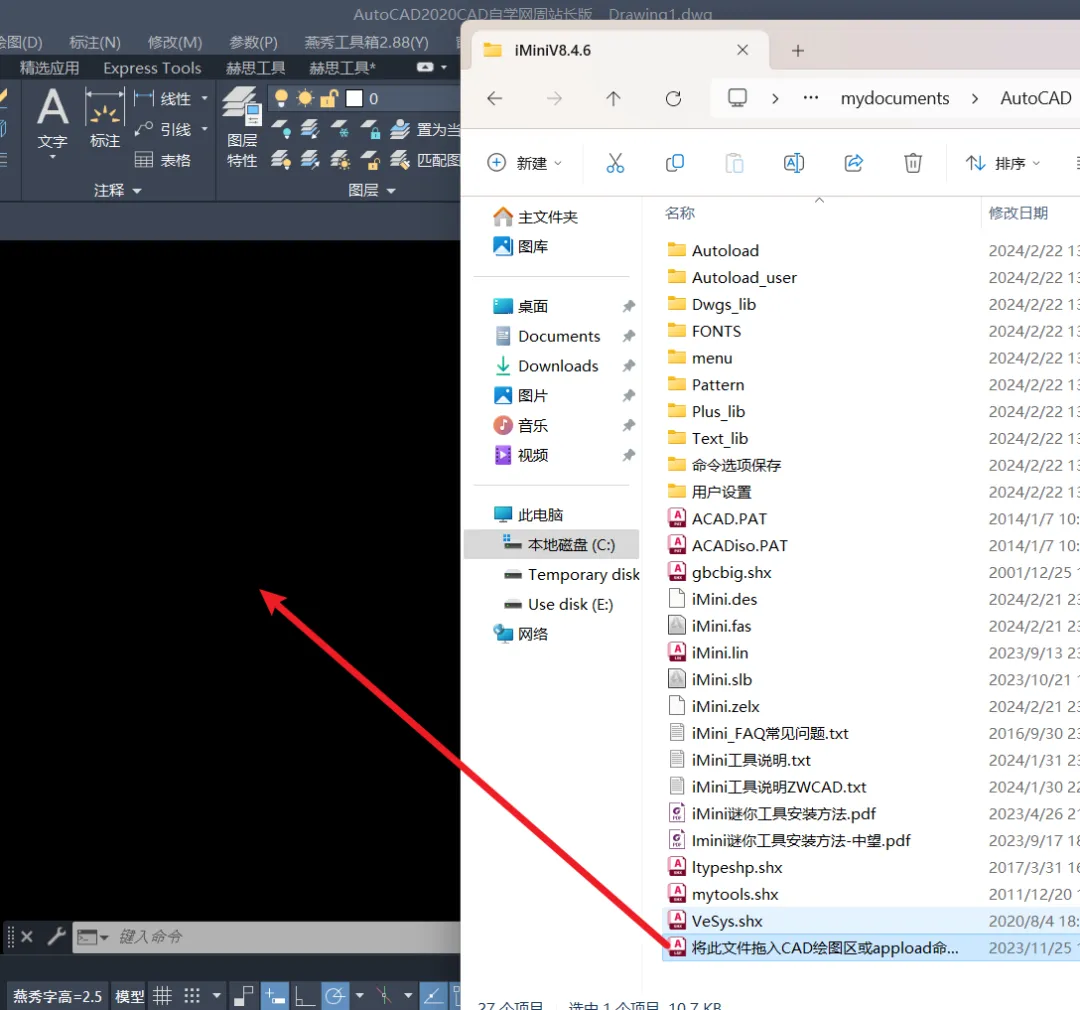Toggle snap mode dots in status bar
Viewport: 1080px width, 1010px height.
[192, 996]
